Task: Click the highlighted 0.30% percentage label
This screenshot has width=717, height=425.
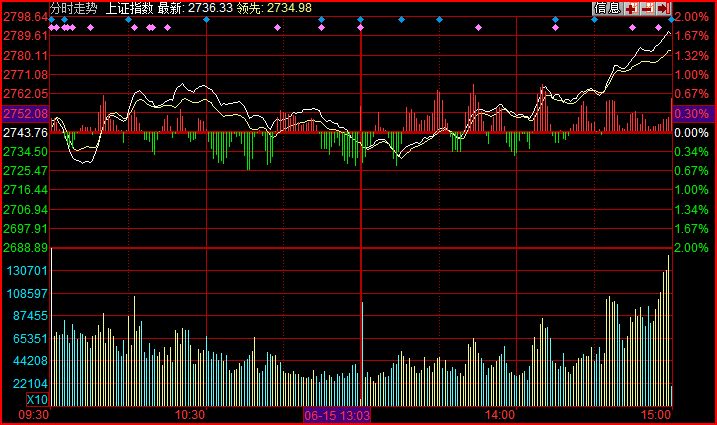Action: pyautogui.click(x=691, y=113)
